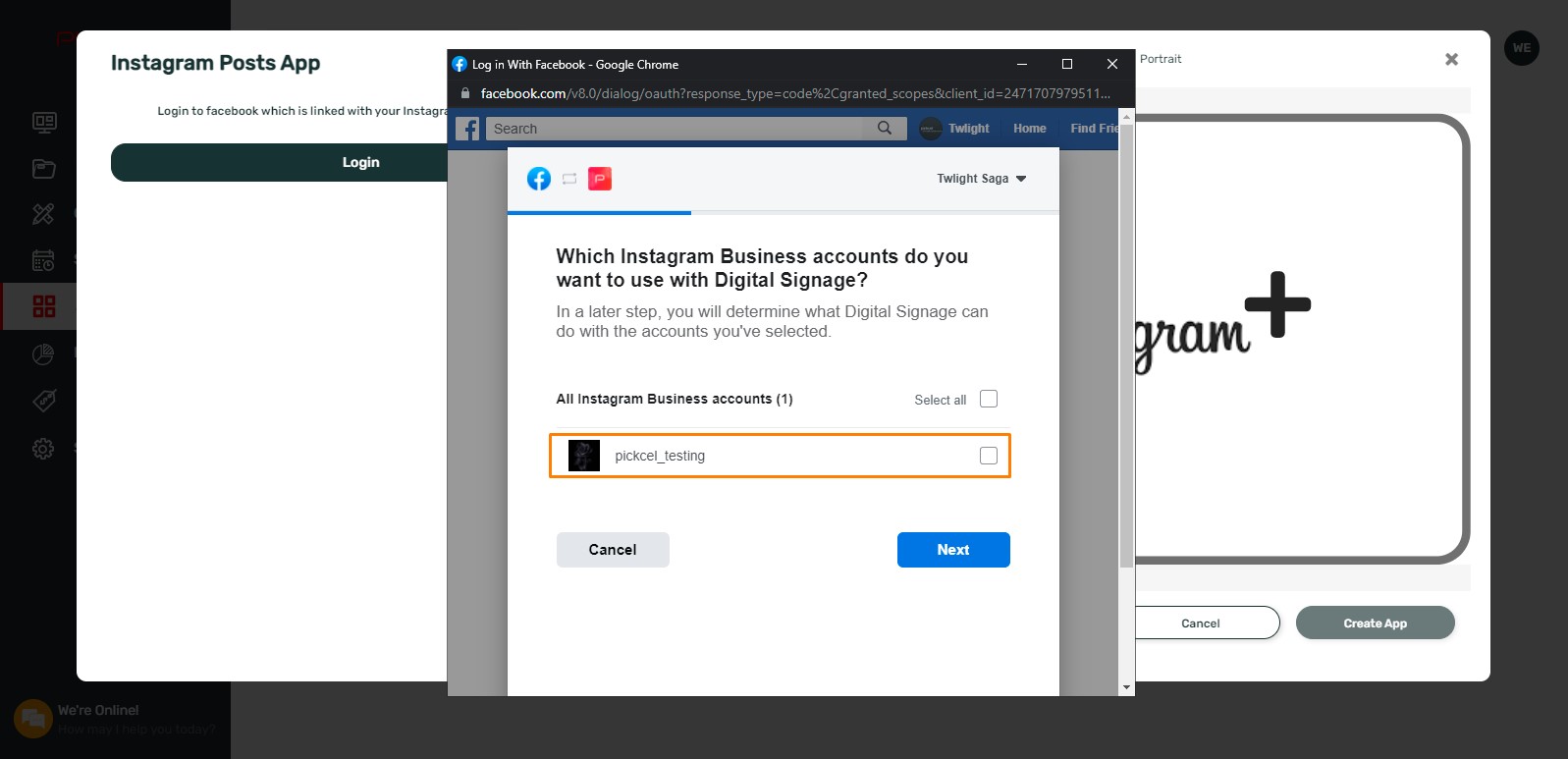Open the live chat bubble icon
Image resolution: width=1568 pixels, height=759 pixels.
click(33, 719)
